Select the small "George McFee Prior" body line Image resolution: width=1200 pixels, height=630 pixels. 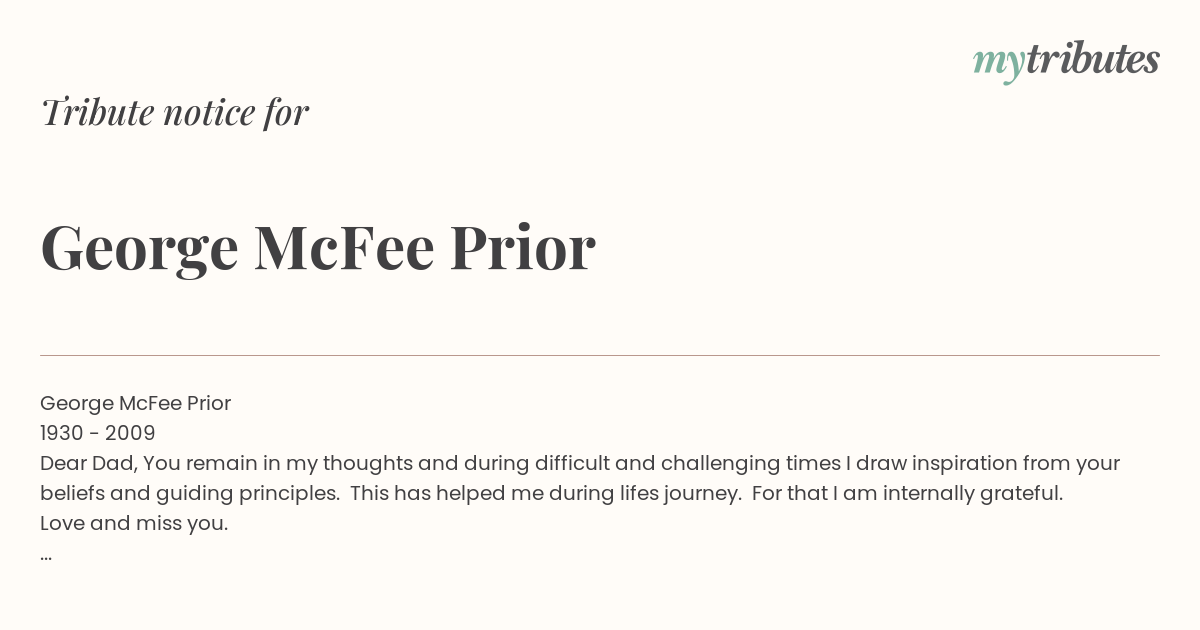tap(136, 403)
